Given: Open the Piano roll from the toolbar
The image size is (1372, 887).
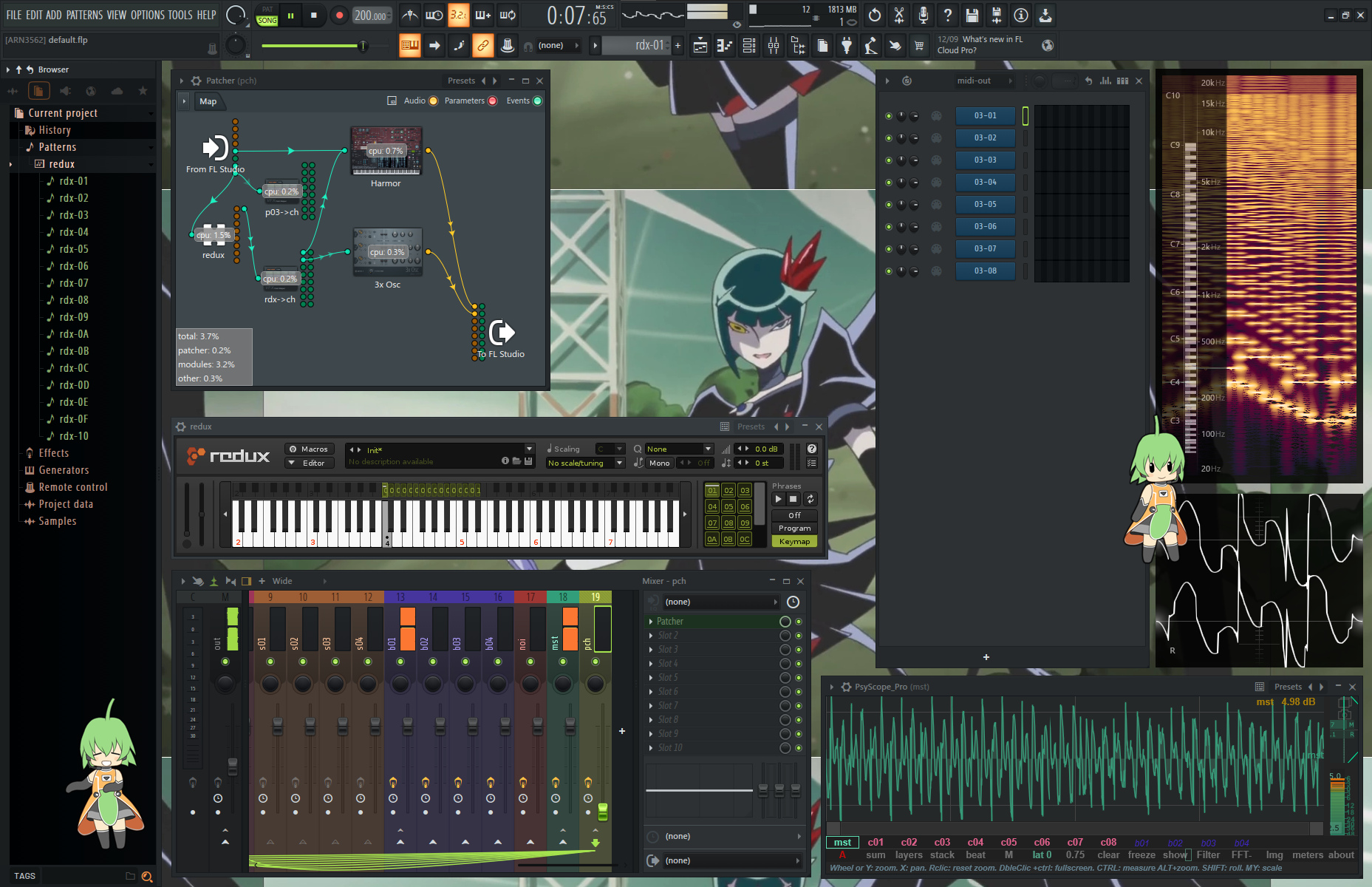Looking at the screenshot, I should [x=725, y=46].
